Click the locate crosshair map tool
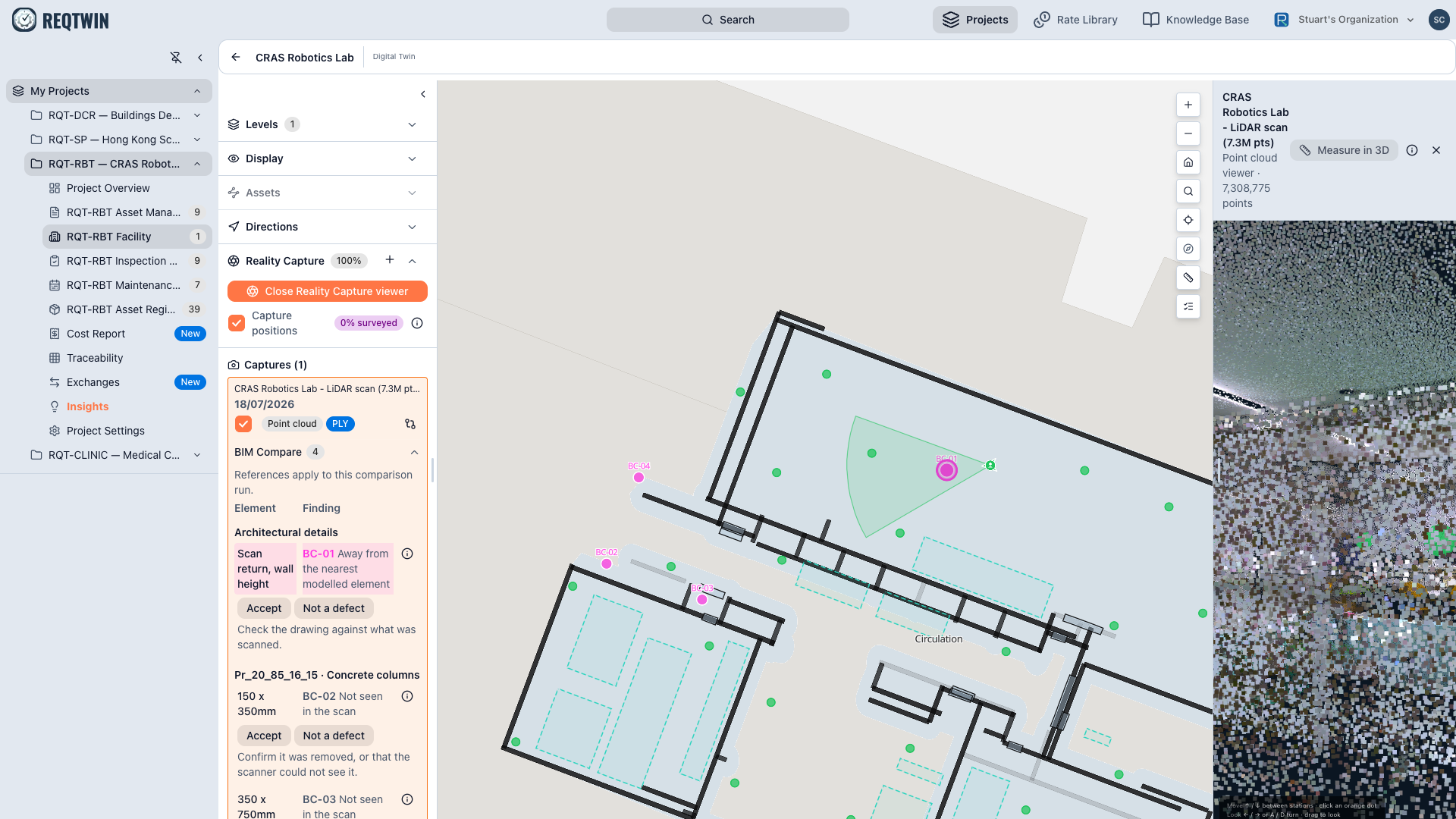 1188,220
